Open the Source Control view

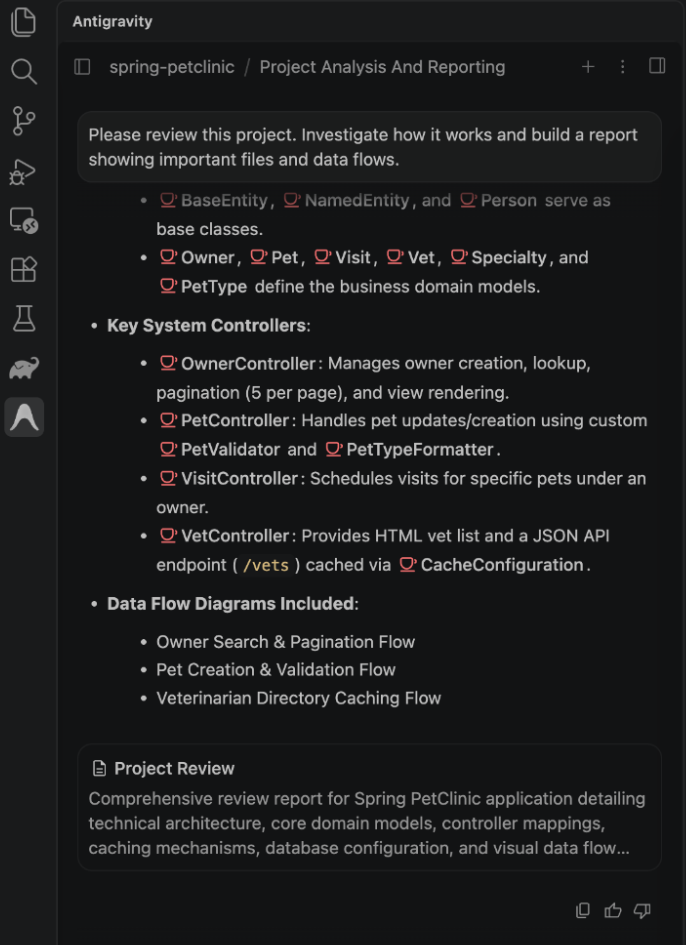click(x=24, y=121)
